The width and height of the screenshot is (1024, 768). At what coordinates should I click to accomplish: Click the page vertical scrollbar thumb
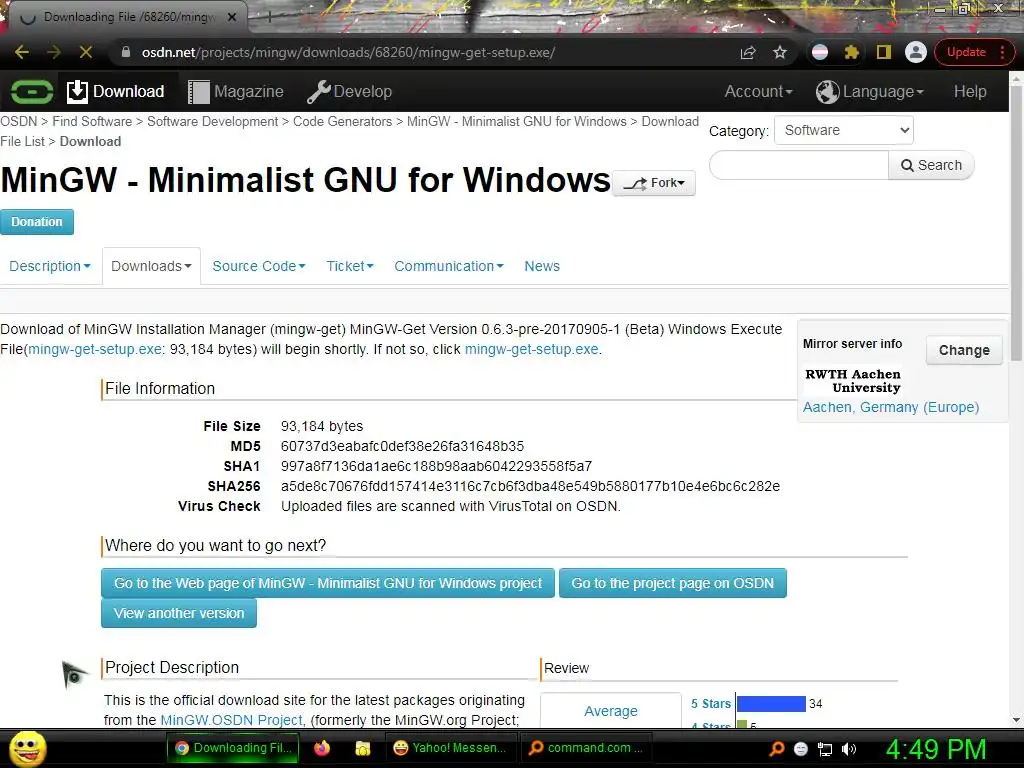pyautogui.click(x=1016, y=222)
